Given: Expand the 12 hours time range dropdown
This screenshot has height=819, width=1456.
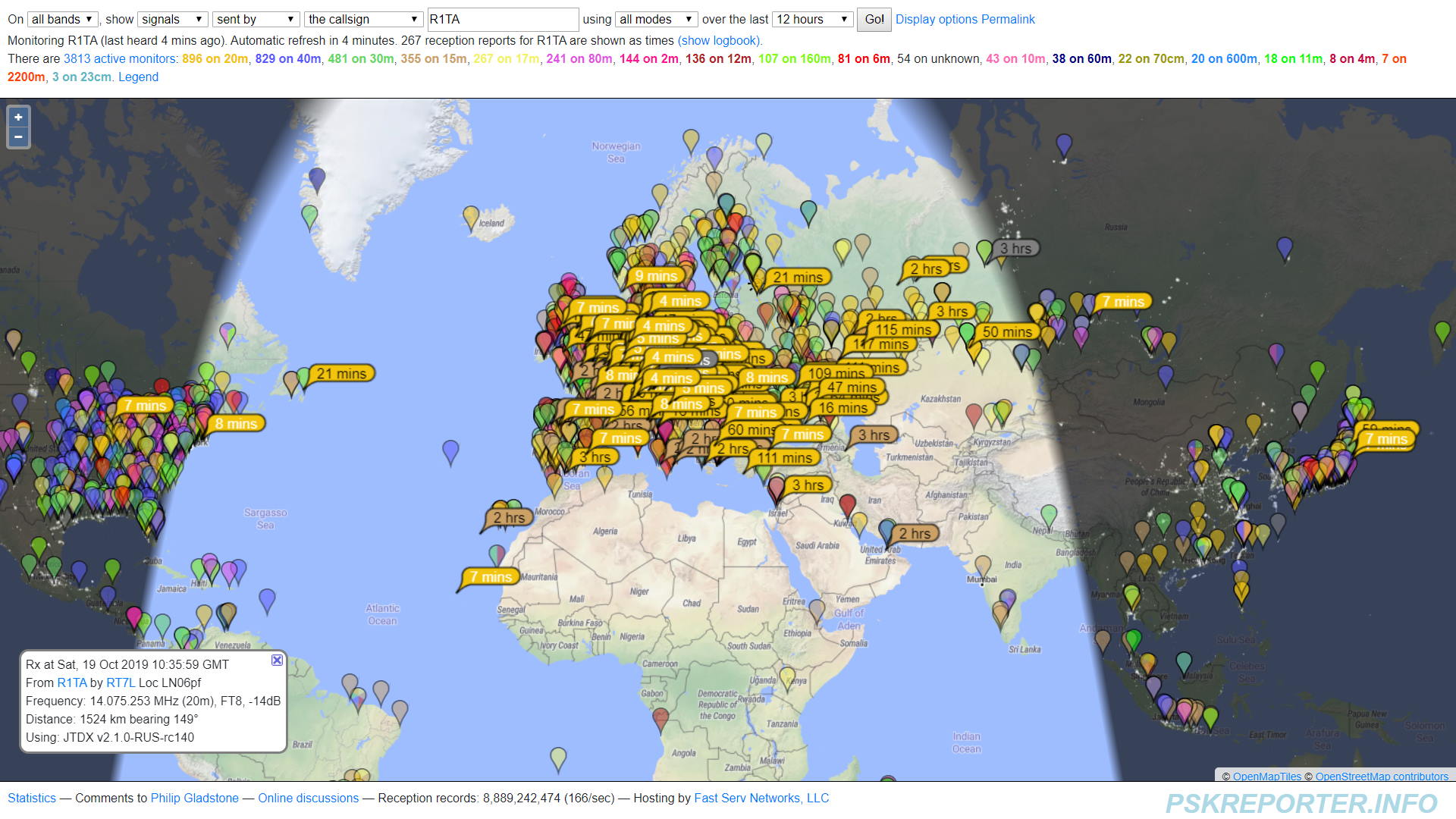Looking at the screenshot, I should [812, 20].
